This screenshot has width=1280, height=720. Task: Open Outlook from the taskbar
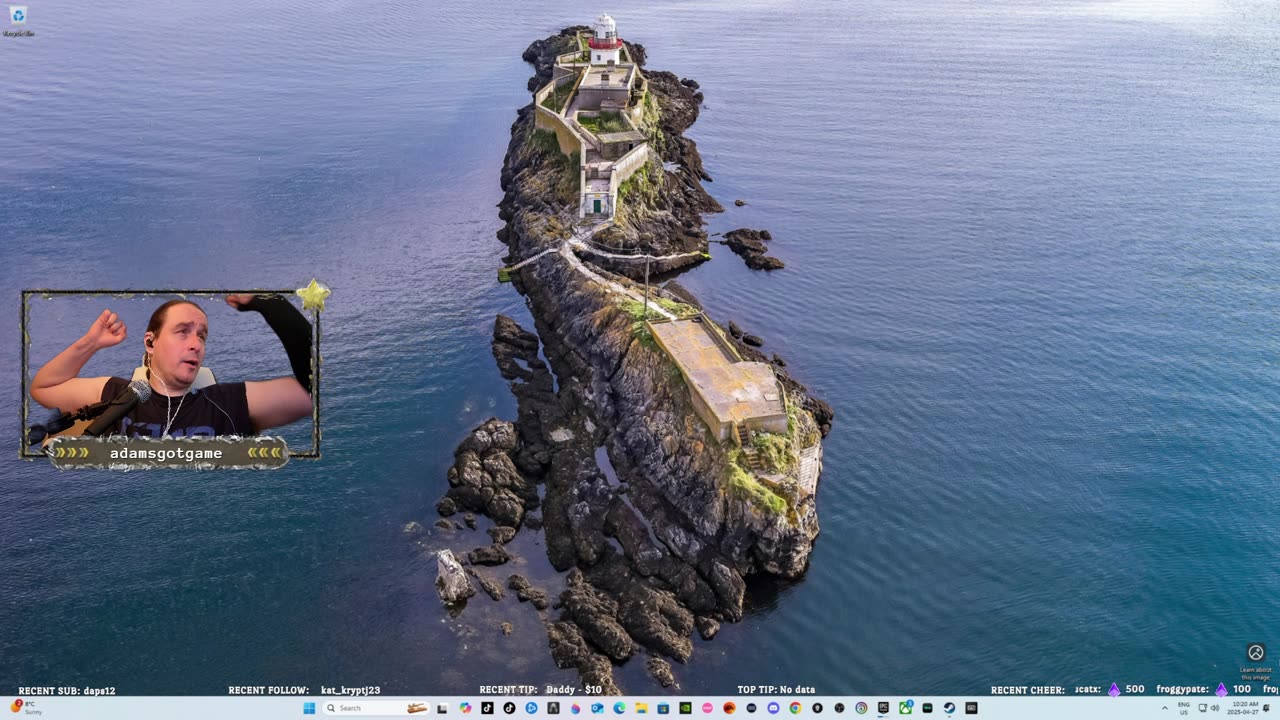[x=597, y=708]
